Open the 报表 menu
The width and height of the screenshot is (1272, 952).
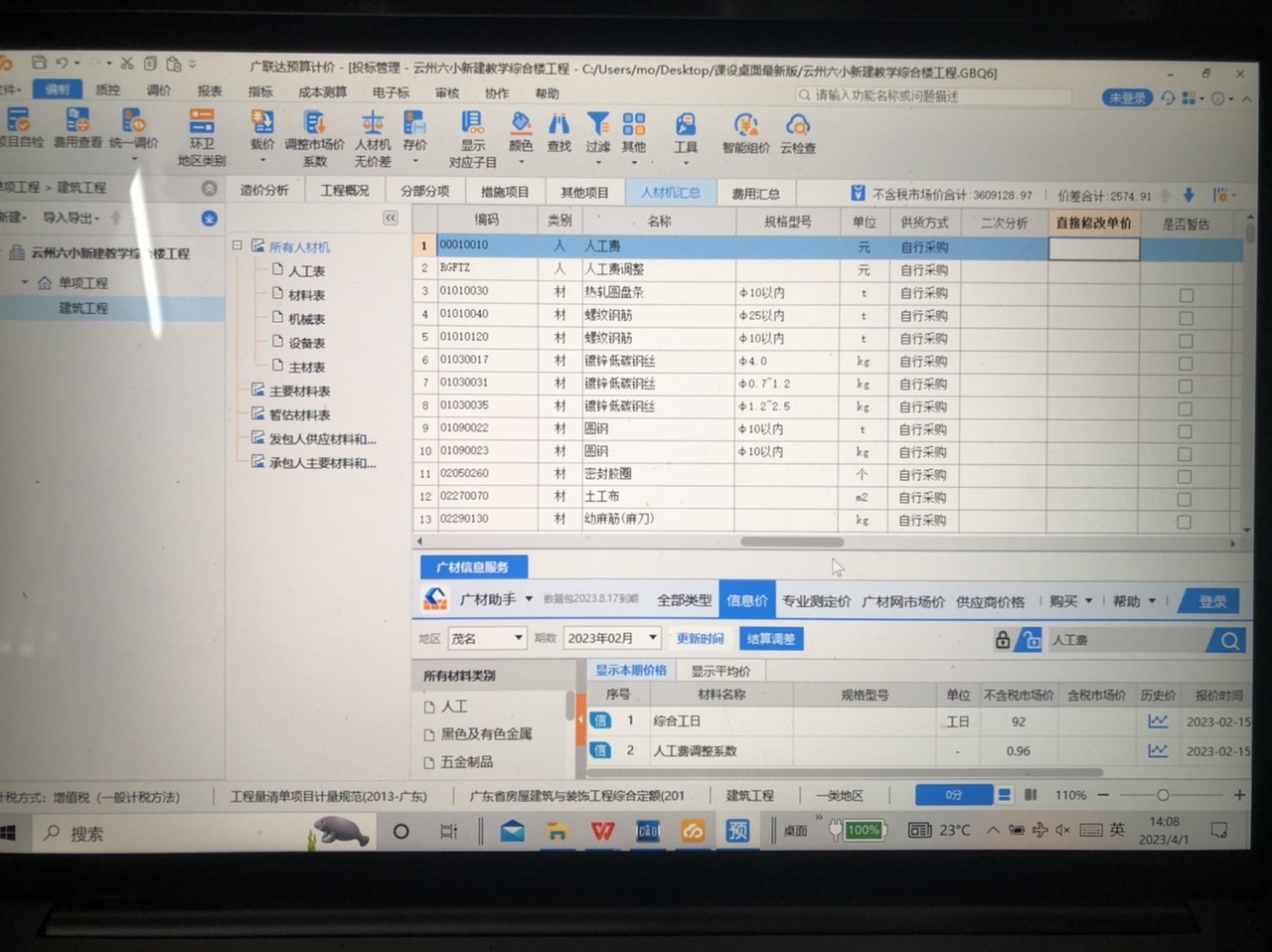click(210, 90)
